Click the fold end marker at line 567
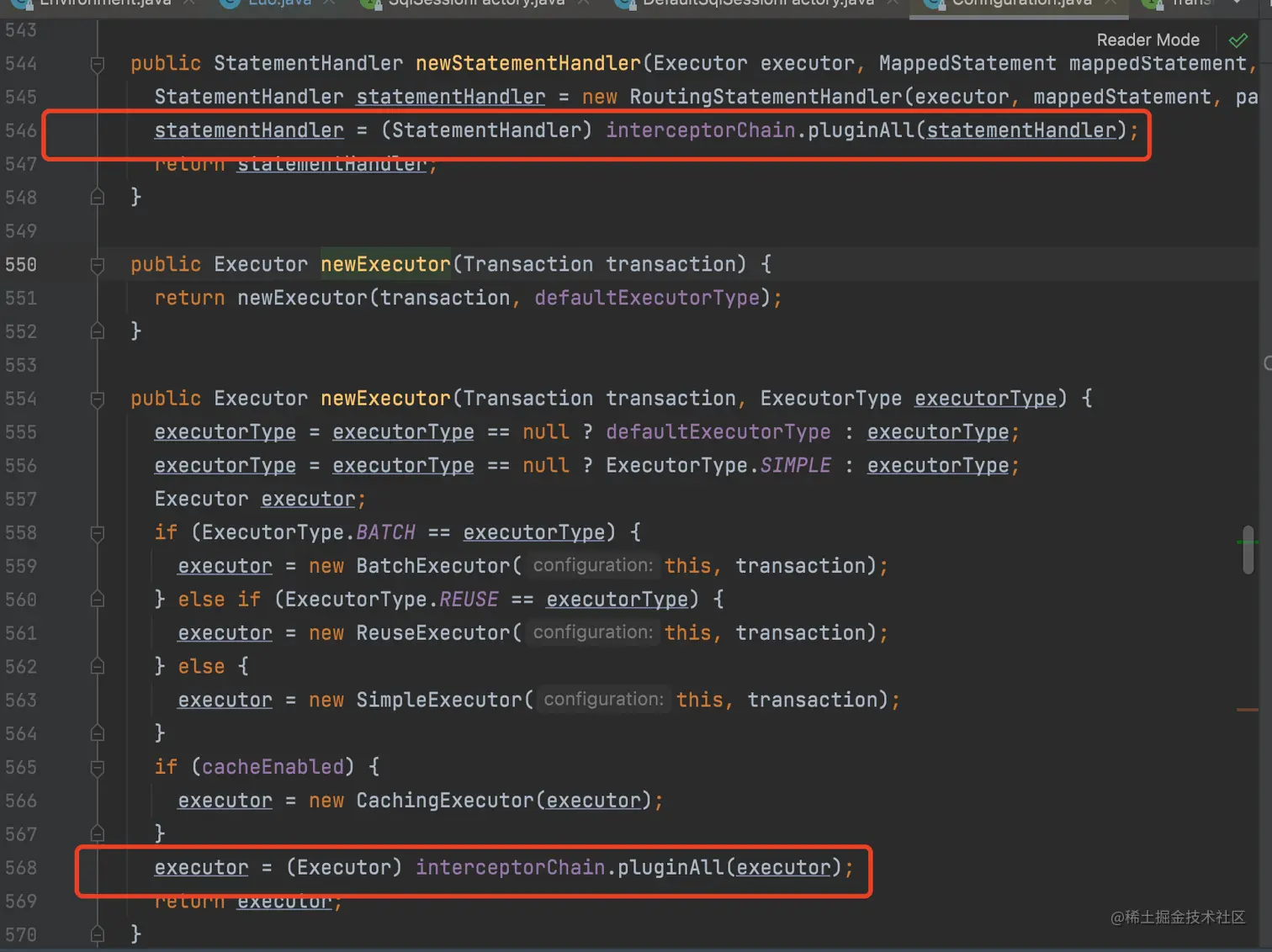 coord(98,834)
